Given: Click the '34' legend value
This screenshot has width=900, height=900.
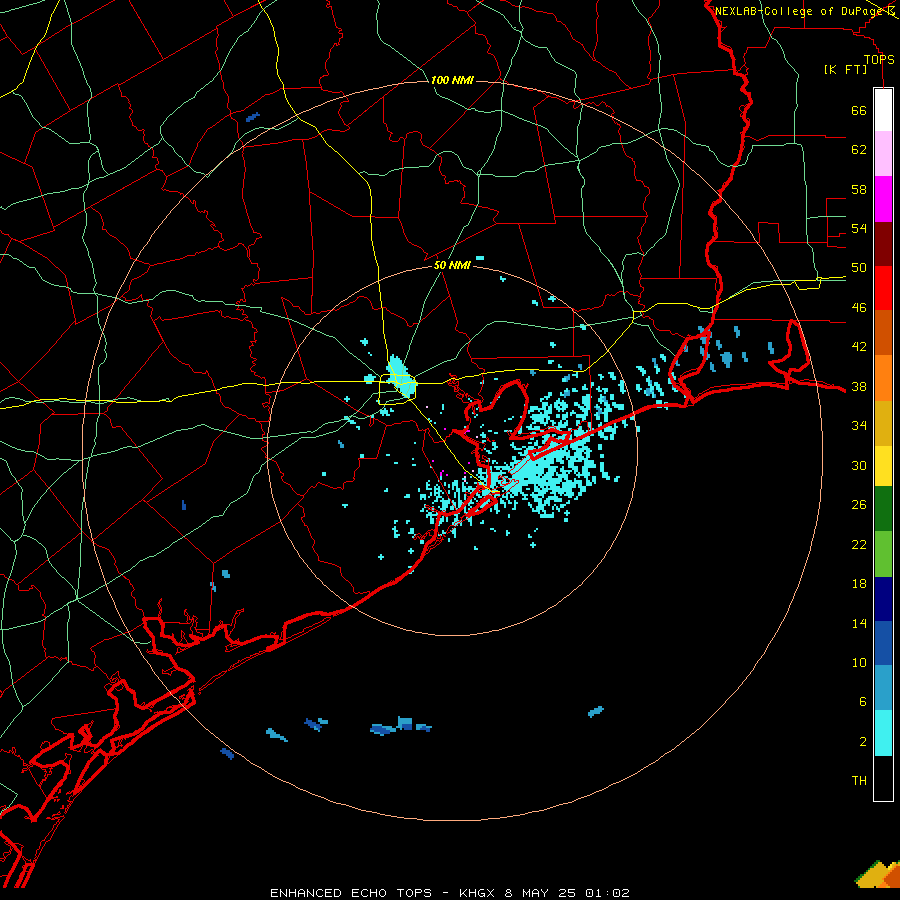Looking at the screenshot, I should [859, 425].
